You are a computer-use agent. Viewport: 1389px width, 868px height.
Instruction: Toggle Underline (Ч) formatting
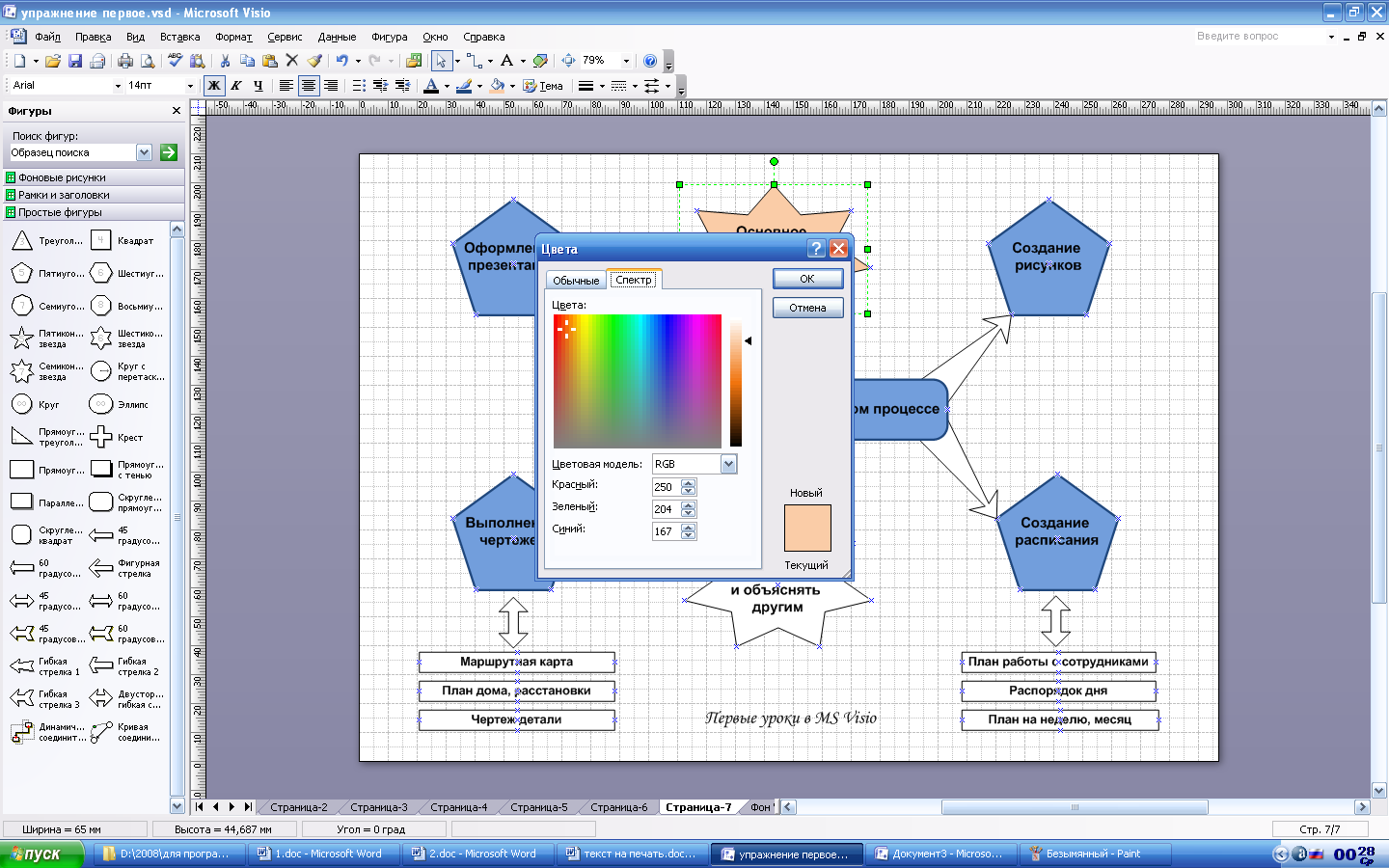point(258,86)
